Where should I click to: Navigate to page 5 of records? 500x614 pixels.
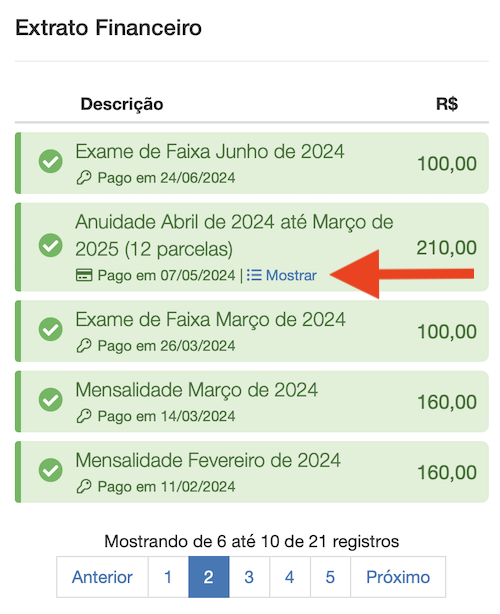[x=330, y=577]
